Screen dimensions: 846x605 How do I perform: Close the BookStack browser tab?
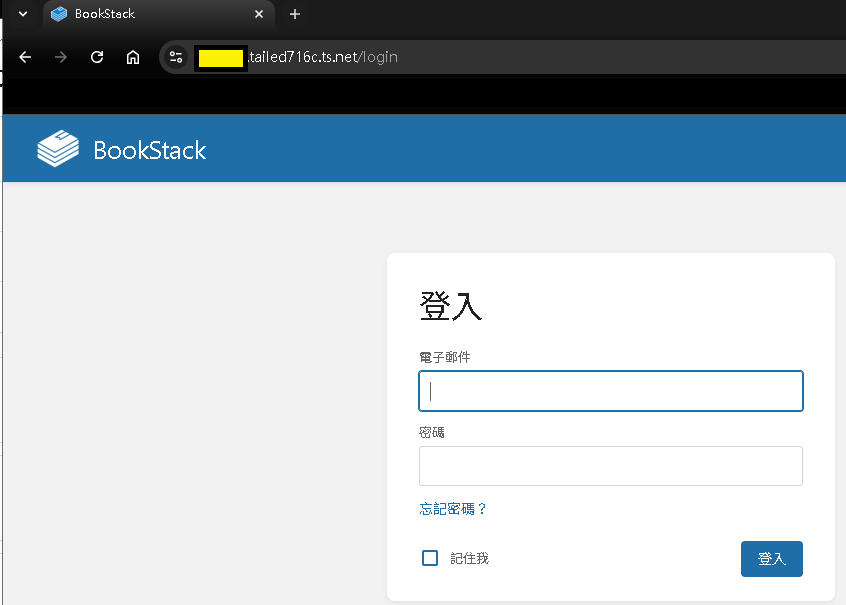[x=260, y=14]
